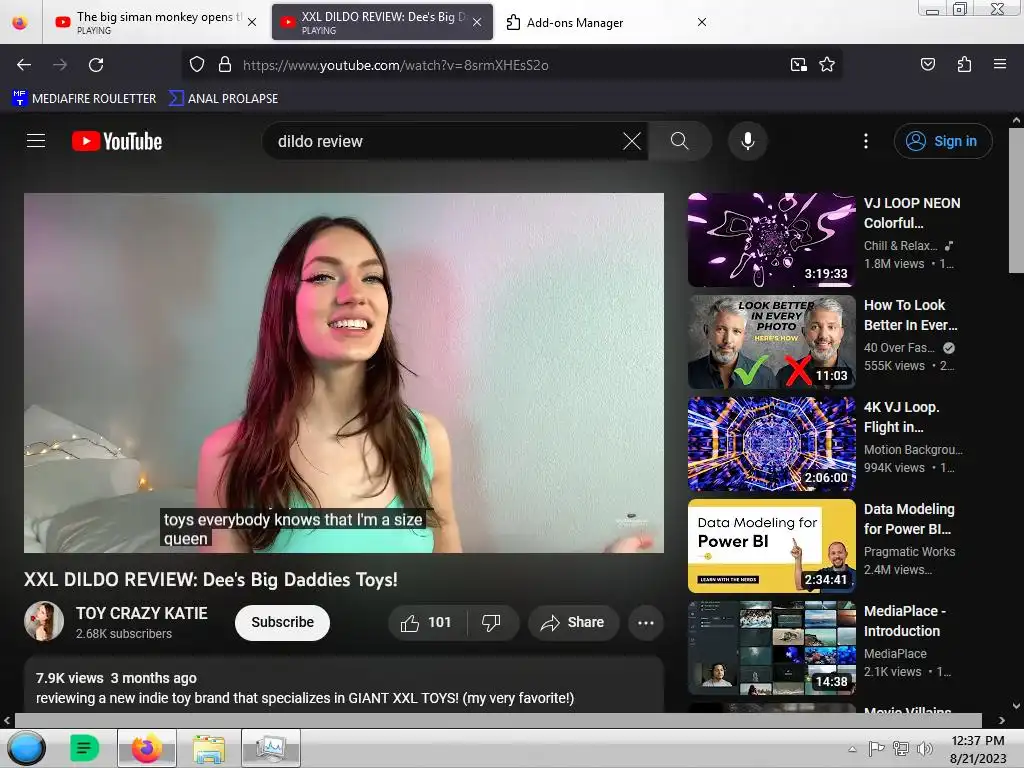Open Data Modeling for Power BI thumbnail
Screen dimensions: 1024x768
click(x=771, y=545)
